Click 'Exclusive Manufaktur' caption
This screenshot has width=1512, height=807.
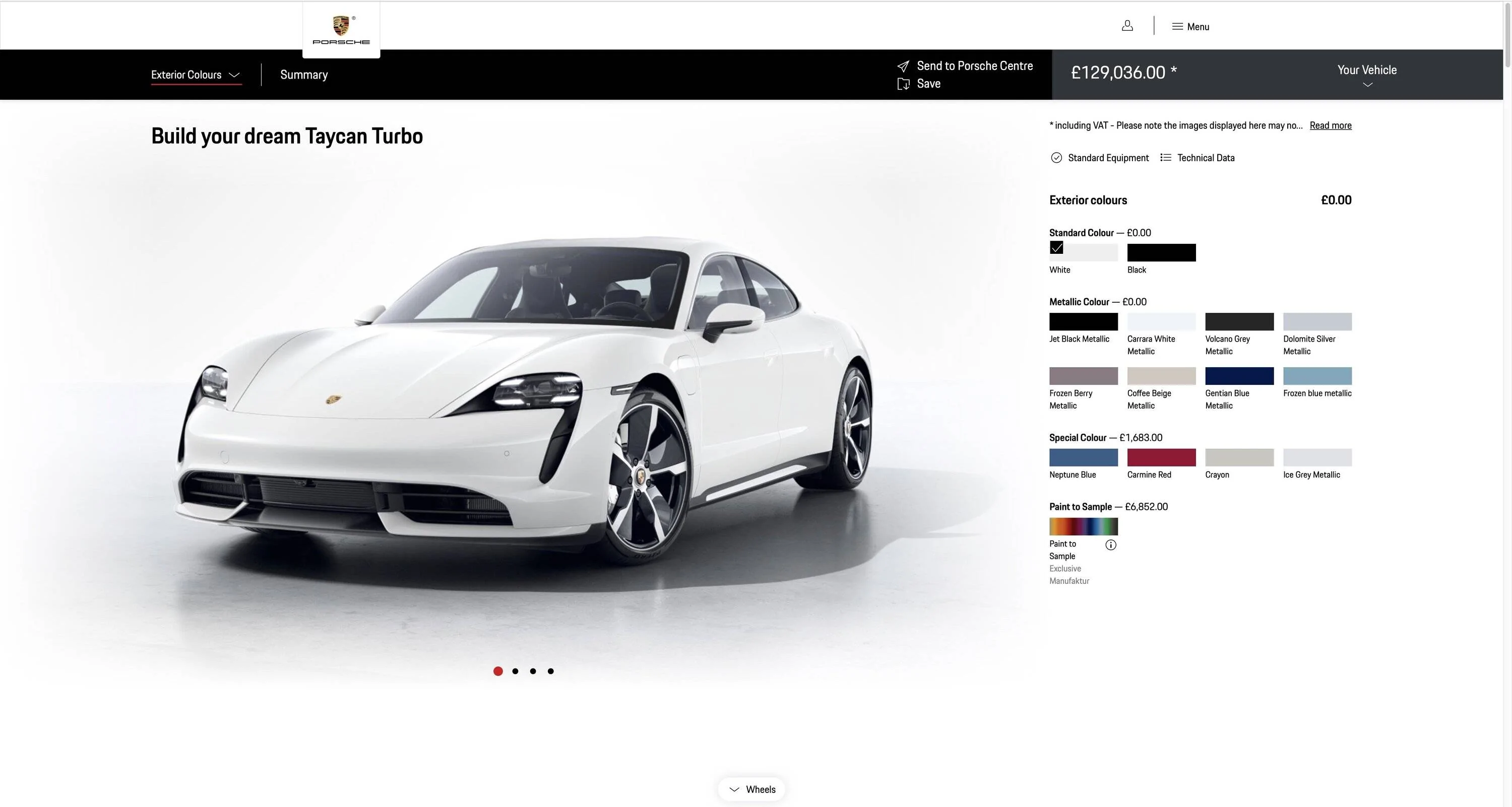(x=1069, y=575)
